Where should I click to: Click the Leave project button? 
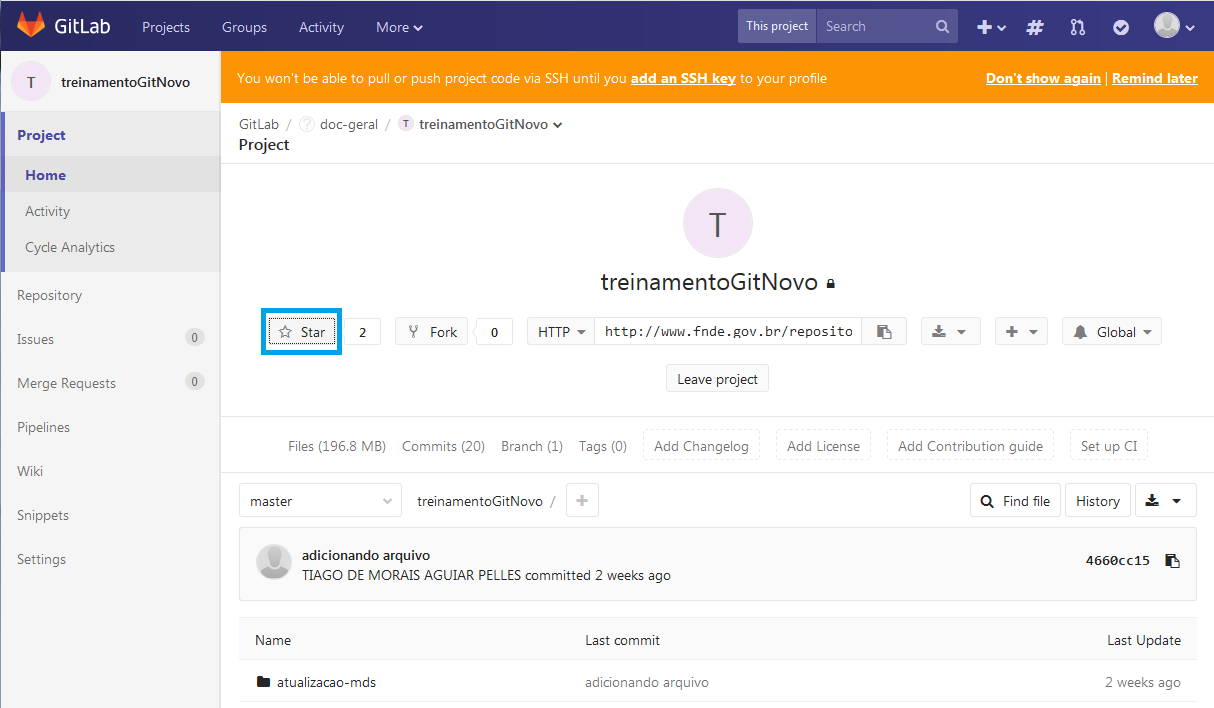(717, 379)
